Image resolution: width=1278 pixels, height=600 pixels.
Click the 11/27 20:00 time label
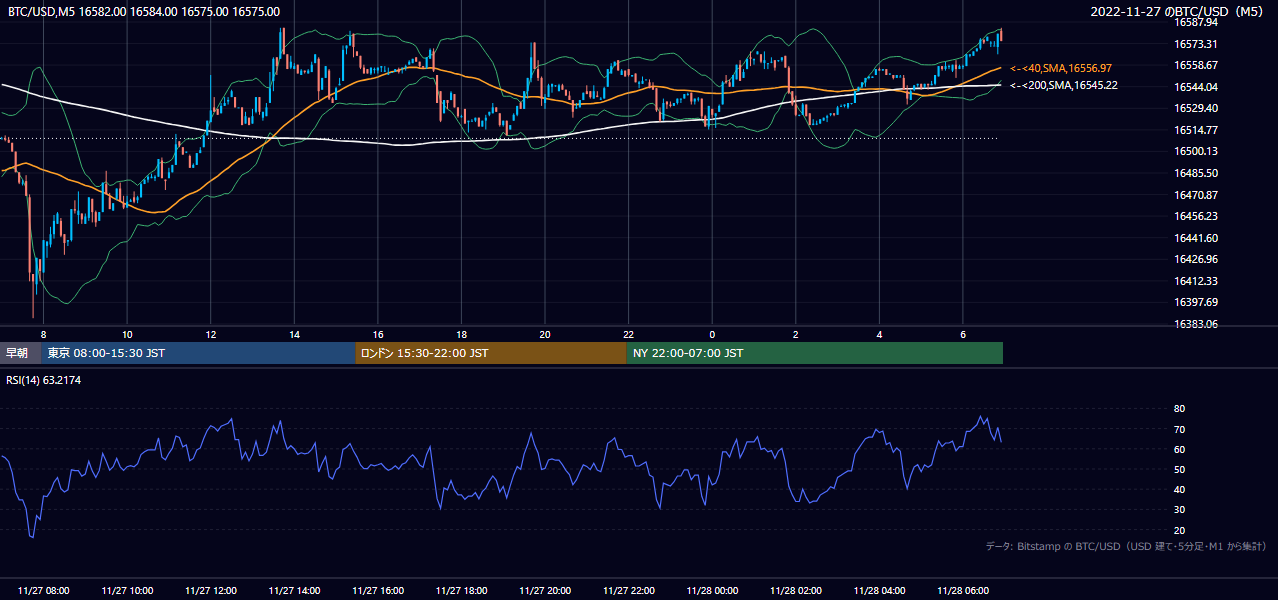tap(545, 591)
